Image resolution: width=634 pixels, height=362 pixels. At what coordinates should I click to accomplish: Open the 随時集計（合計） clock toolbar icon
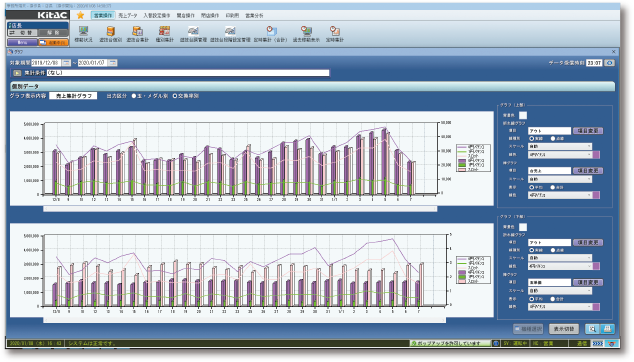point(271,34)
